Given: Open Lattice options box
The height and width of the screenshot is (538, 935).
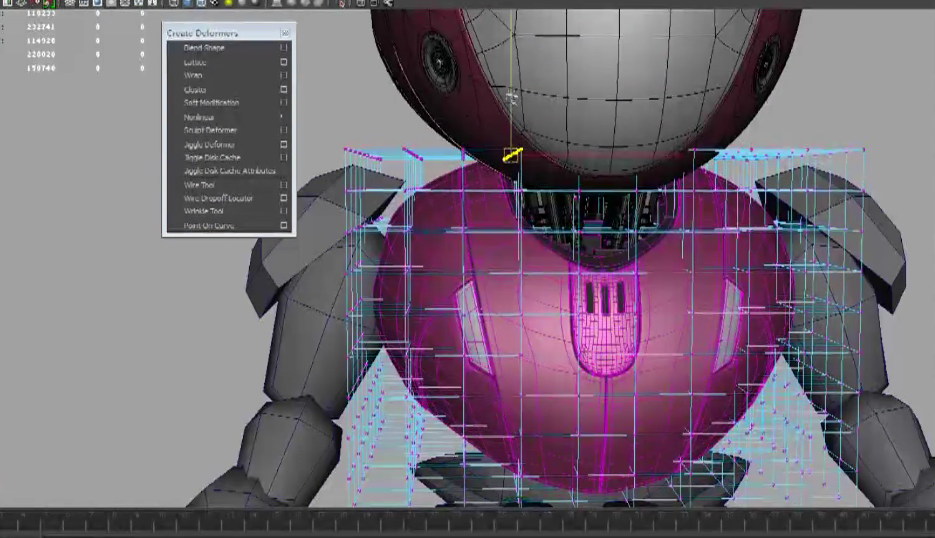Looking at the screenshot, I should tap(284, 62).
